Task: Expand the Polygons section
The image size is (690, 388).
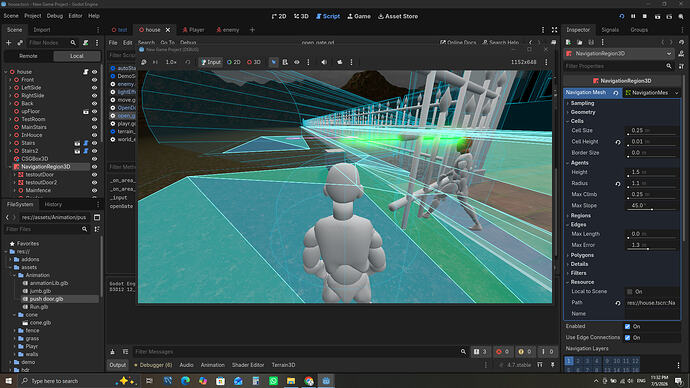Action: pos(582,255)
